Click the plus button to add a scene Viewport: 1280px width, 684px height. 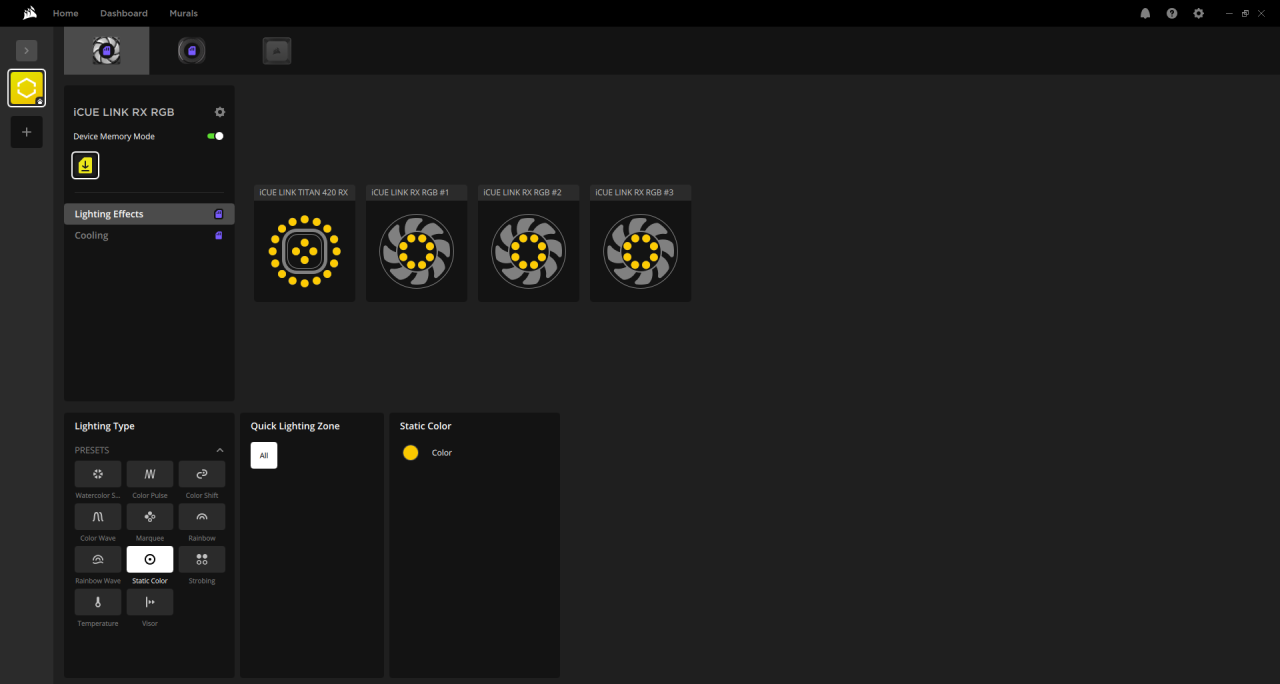[x=26, y=131]
